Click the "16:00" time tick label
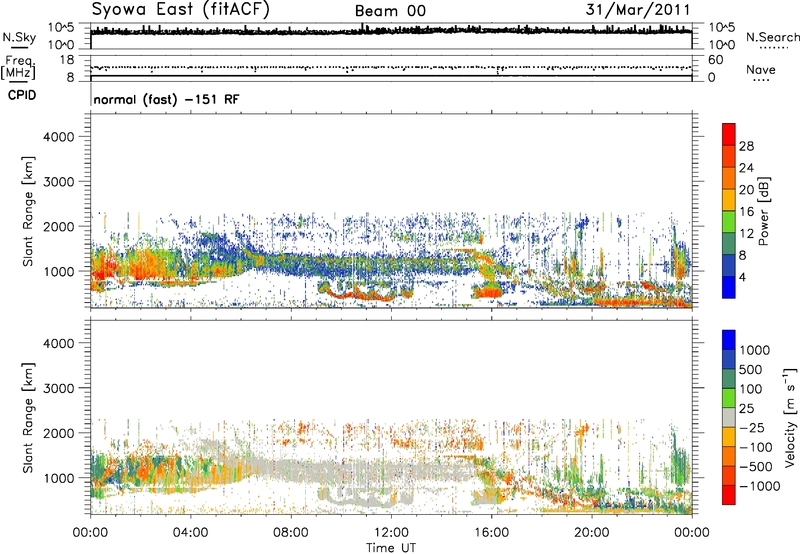Screen dimensions: 800x554 click(491, 533)
